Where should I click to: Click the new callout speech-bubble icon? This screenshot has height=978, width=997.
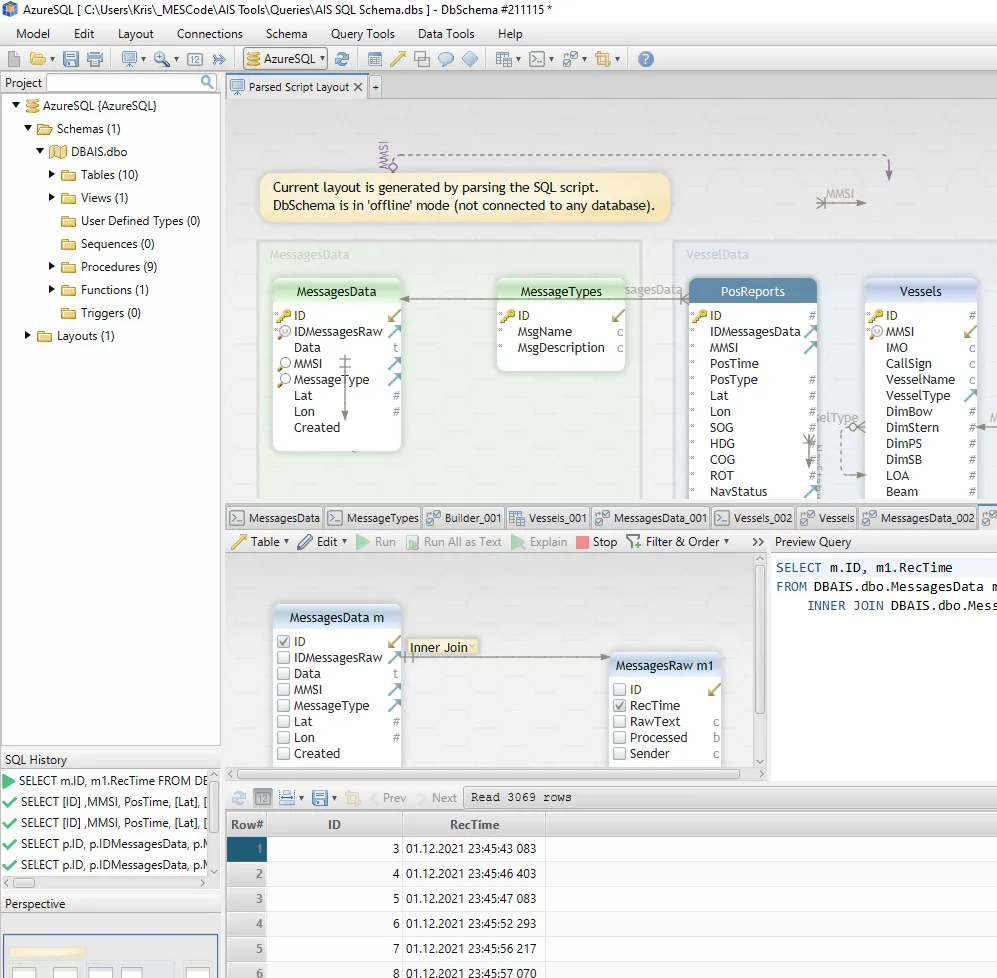446,59
